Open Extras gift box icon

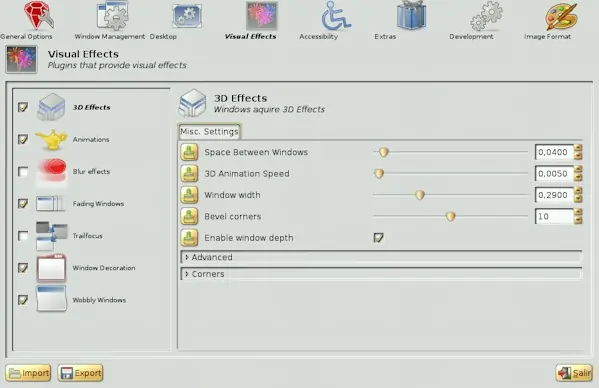(x=411, y=16)
